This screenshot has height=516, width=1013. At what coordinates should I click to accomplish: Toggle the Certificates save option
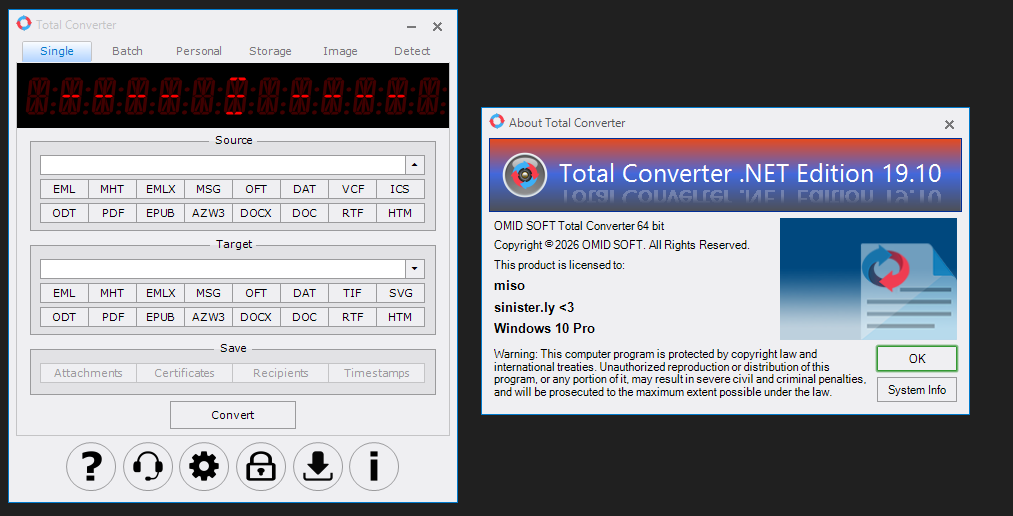coord(184,373)
